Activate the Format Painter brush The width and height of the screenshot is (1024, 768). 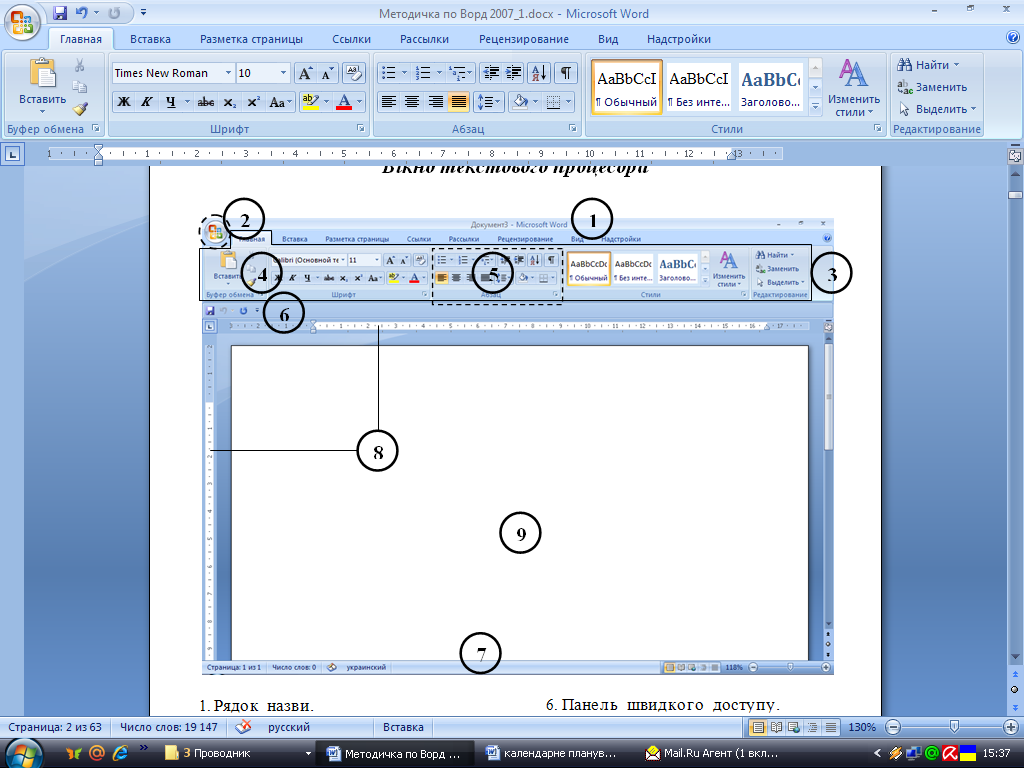tap(80, 108)
